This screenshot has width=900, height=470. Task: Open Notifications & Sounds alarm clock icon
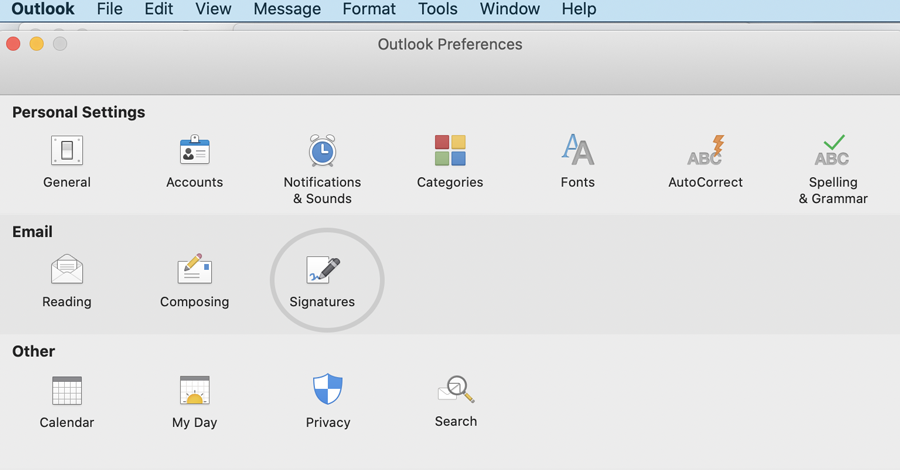(x=322, y=150)
